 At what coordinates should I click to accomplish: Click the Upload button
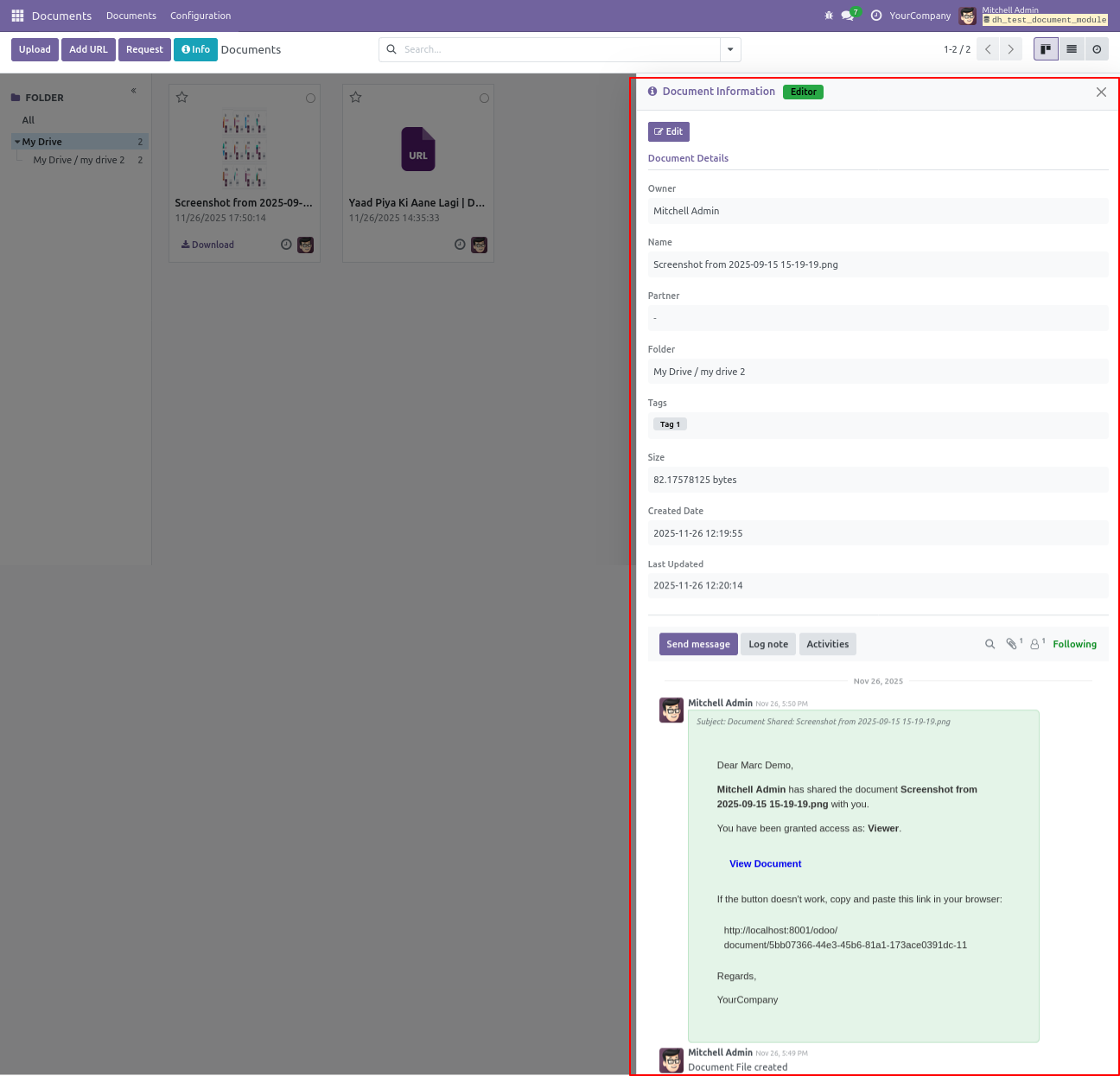click(x=35, y=49)
